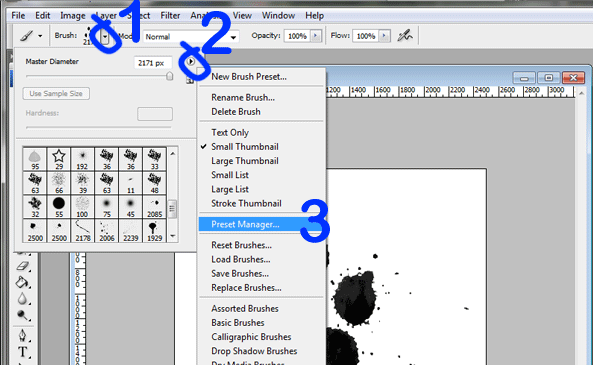Screen dimensions: 593x365
Task: Select the Eraser tool in the toolbox
Action: pyautogui.click(x=23, y=267)
